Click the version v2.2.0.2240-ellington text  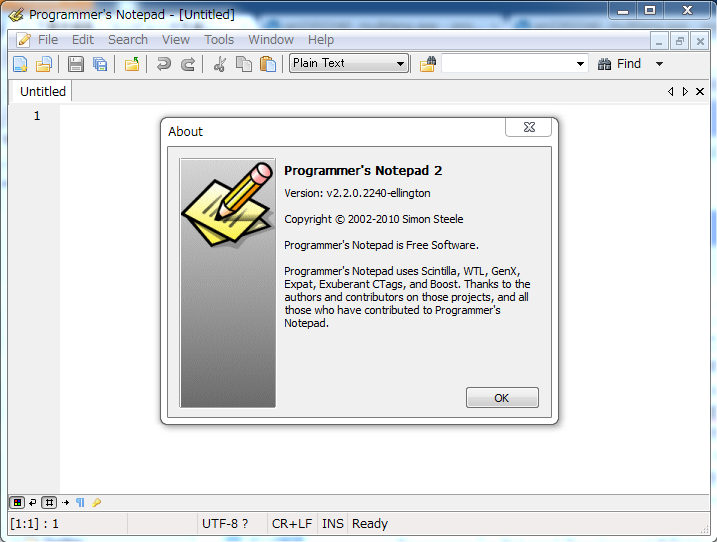[357, 193]
